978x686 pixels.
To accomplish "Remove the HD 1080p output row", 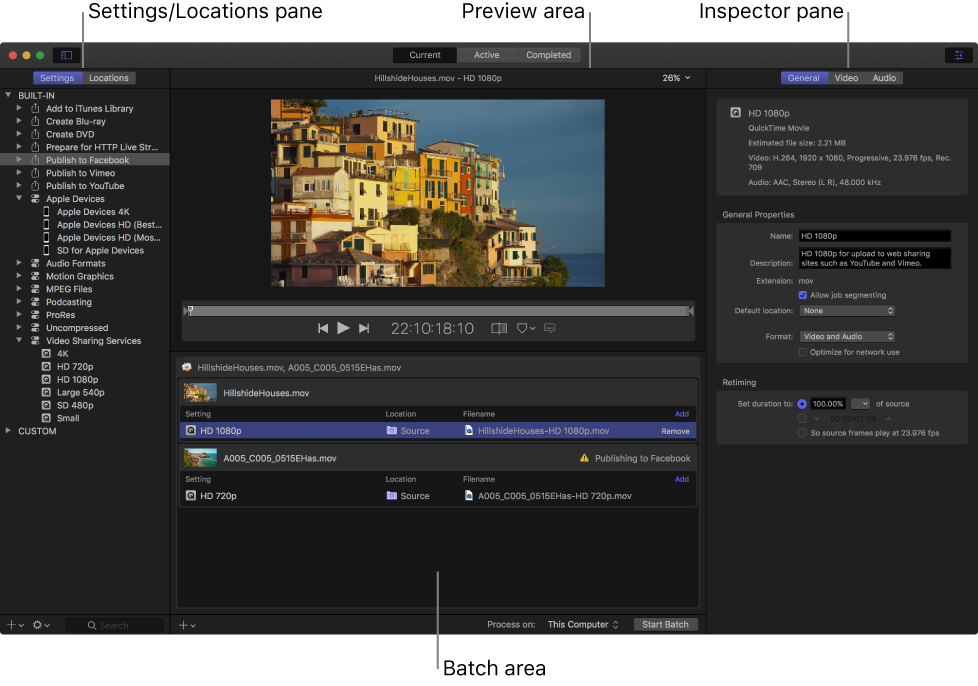I will click(x=675, y=431).
